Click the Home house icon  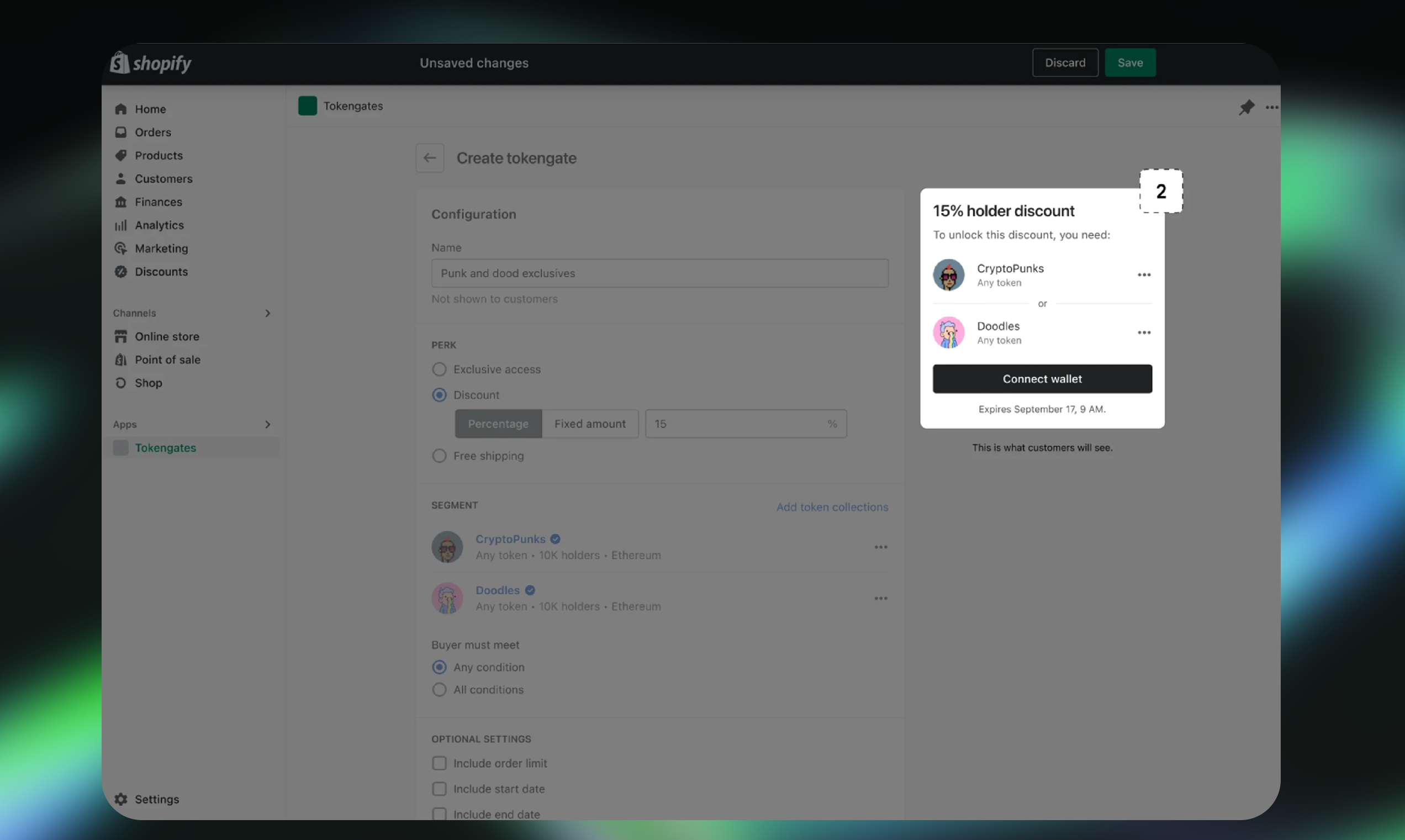click(120, 109)
